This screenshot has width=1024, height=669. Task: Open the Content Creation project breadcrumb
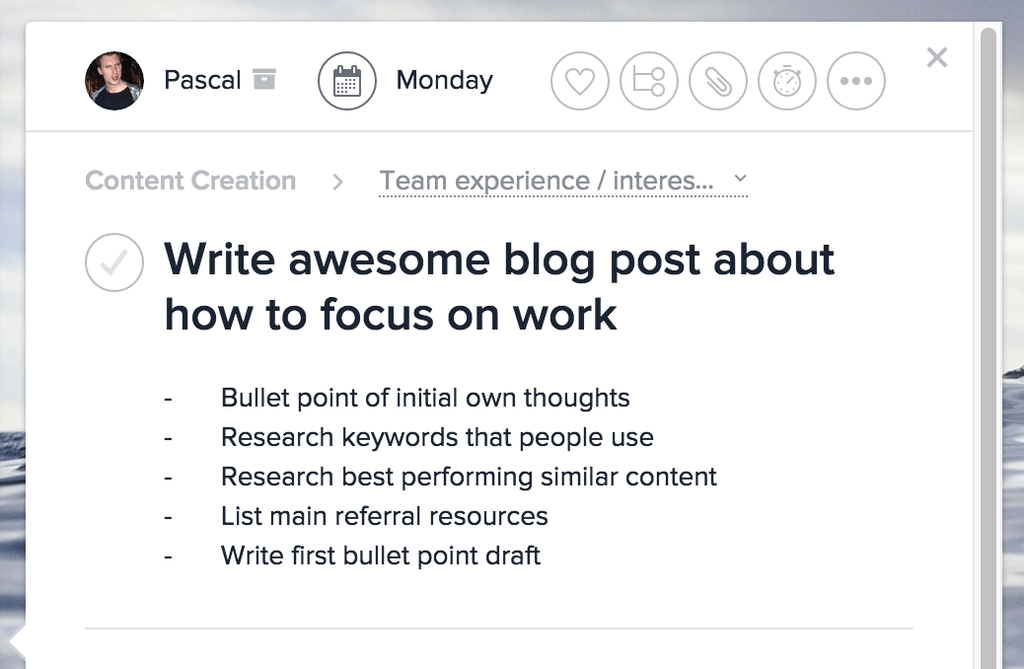coord(190,181)
